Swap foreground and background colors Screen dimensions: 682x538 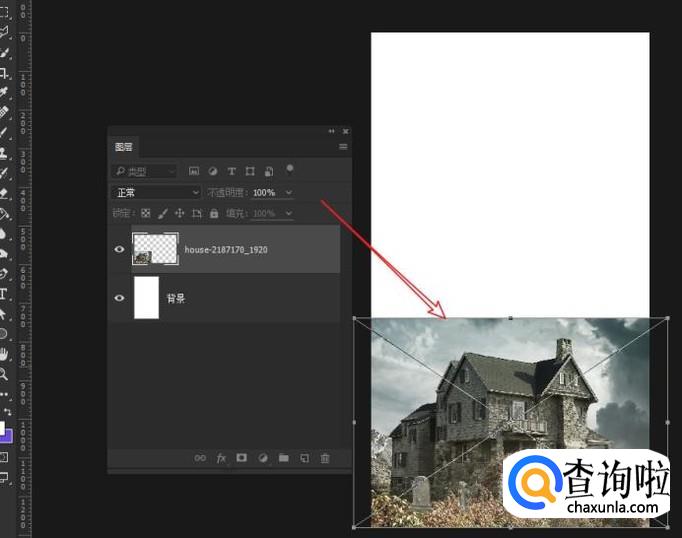[x=7, y=411]
